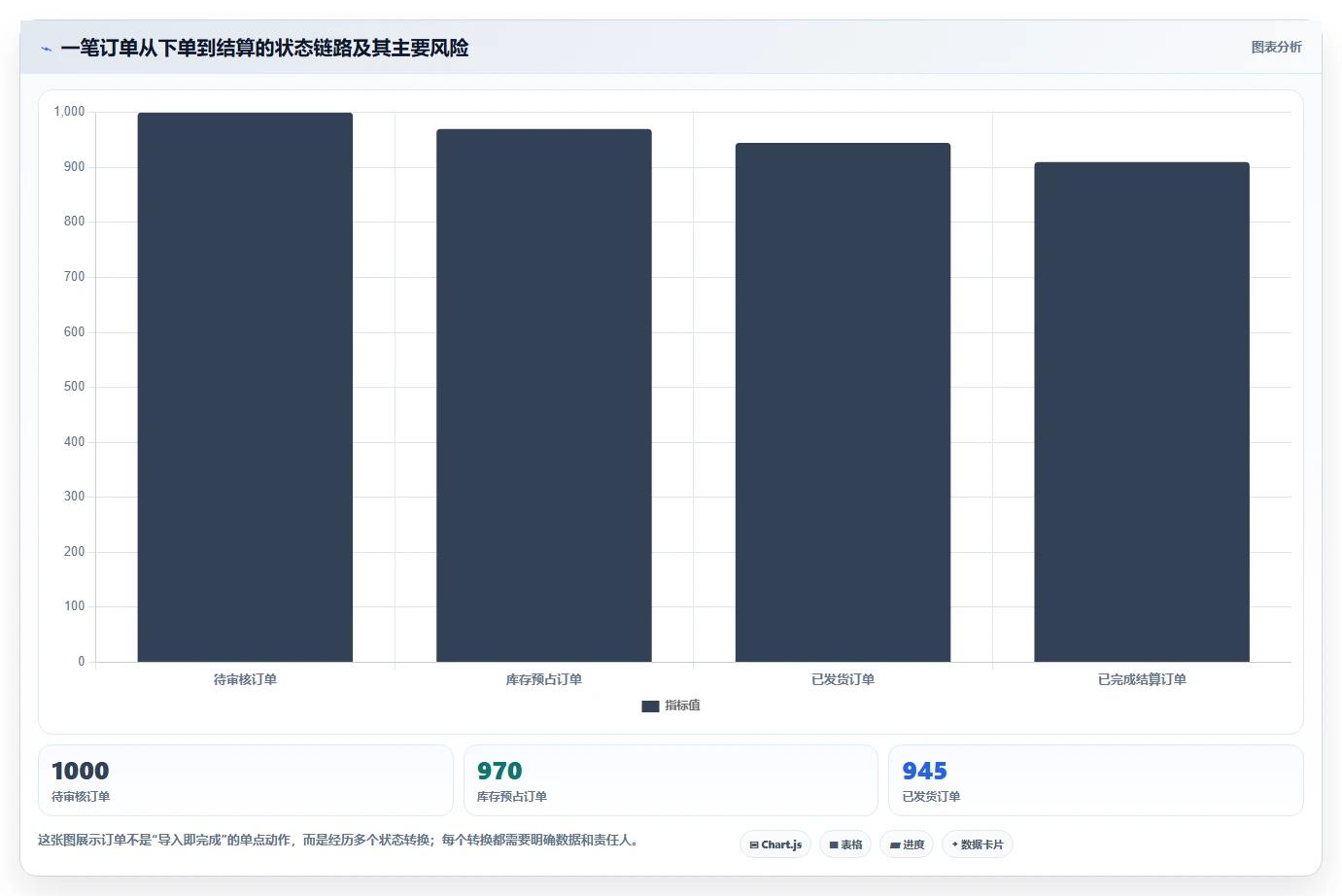Click the 待审核订单 x-axis label

pos(245,679)
